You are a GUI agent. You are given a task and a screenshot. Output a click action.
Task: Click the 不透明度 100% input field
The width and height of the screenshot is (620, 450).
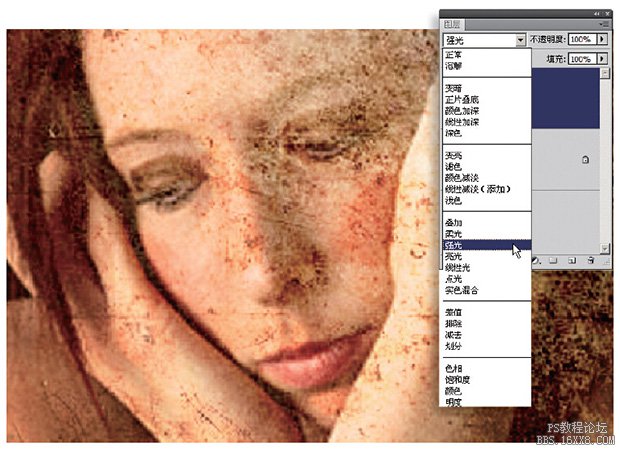[582, 39]
